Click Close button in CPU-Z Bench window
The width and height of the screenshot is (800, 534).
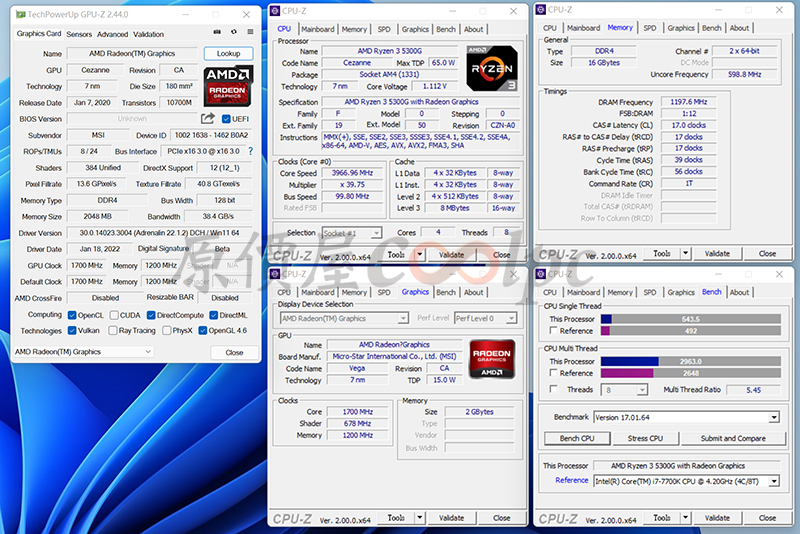tap(767, 518)
